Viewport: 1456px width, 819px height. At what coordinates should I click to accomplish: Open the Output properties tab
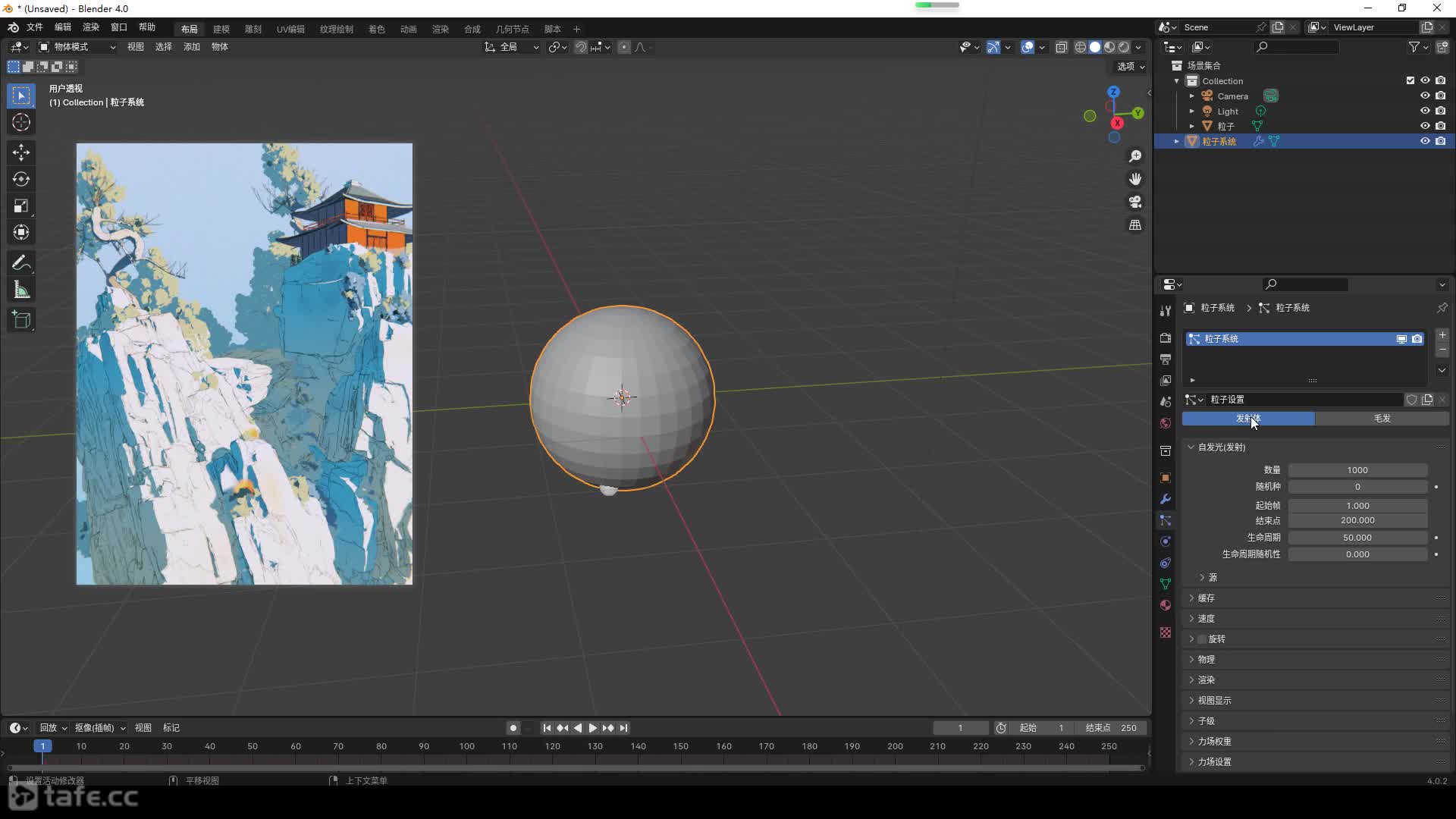1166,359
